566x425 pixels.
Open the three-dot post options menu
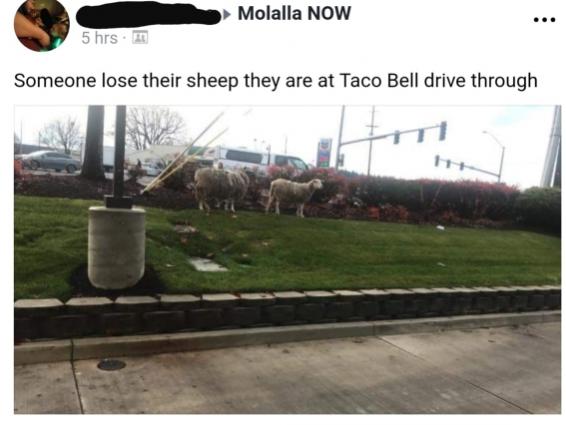[544, 19]
